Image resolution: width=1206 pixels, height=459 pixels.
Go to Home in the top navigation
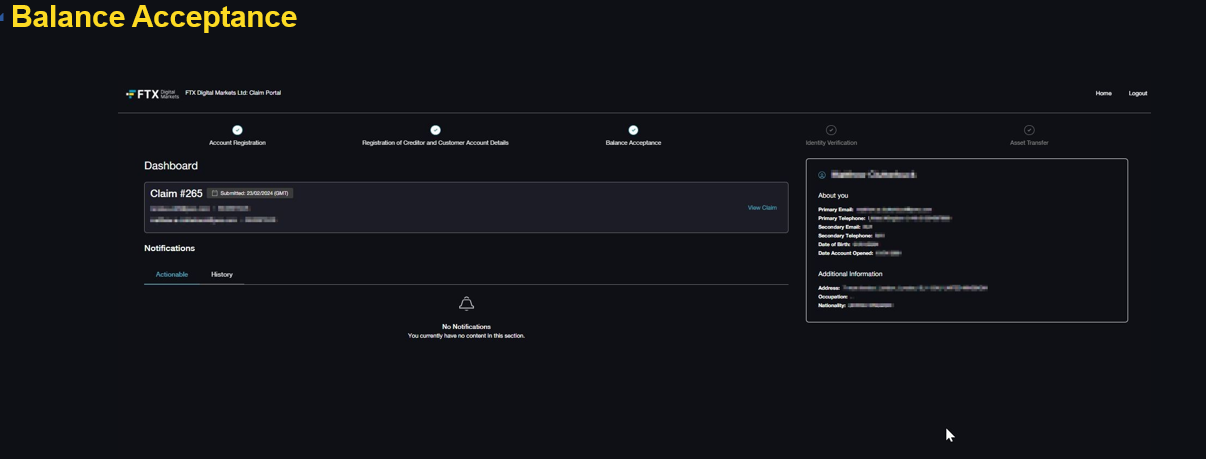click(x=1103, y=93)
